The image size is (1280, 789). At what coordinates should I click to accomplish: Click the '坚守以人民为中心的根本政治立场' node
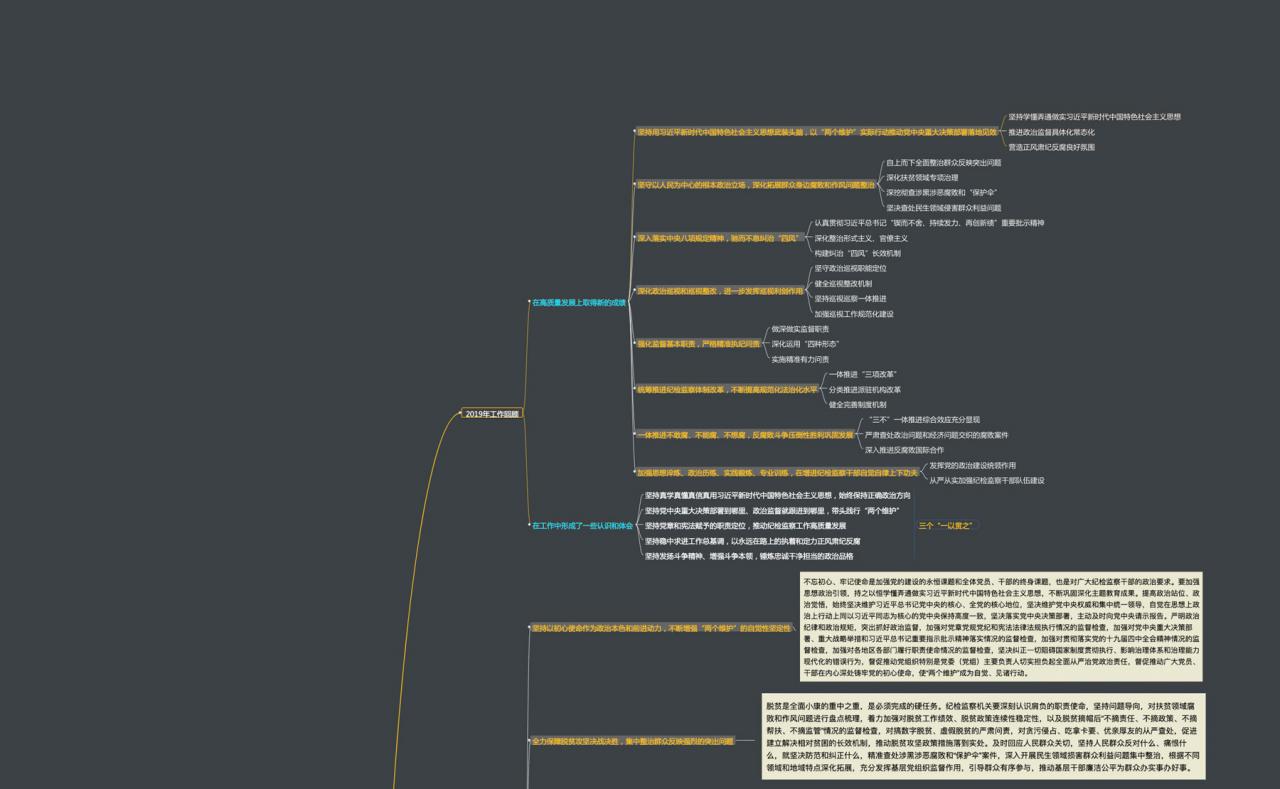tap(756, 184)
